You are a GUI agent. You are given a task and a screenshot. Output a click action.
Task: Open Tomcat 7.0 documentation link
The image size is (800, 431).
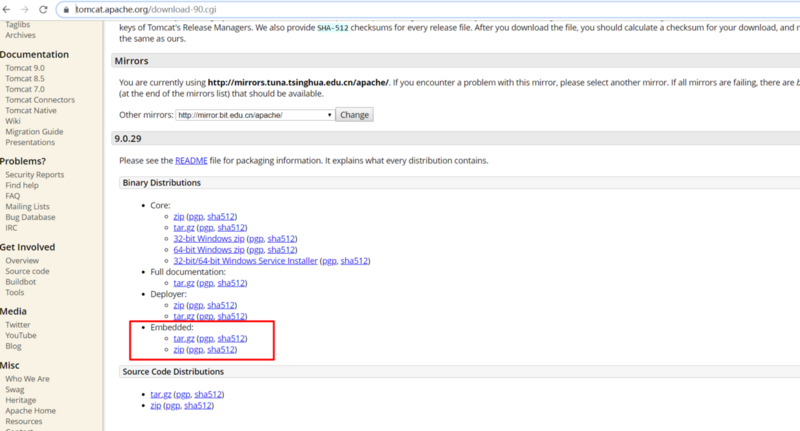pyautogui.click(x=25, y=89)
